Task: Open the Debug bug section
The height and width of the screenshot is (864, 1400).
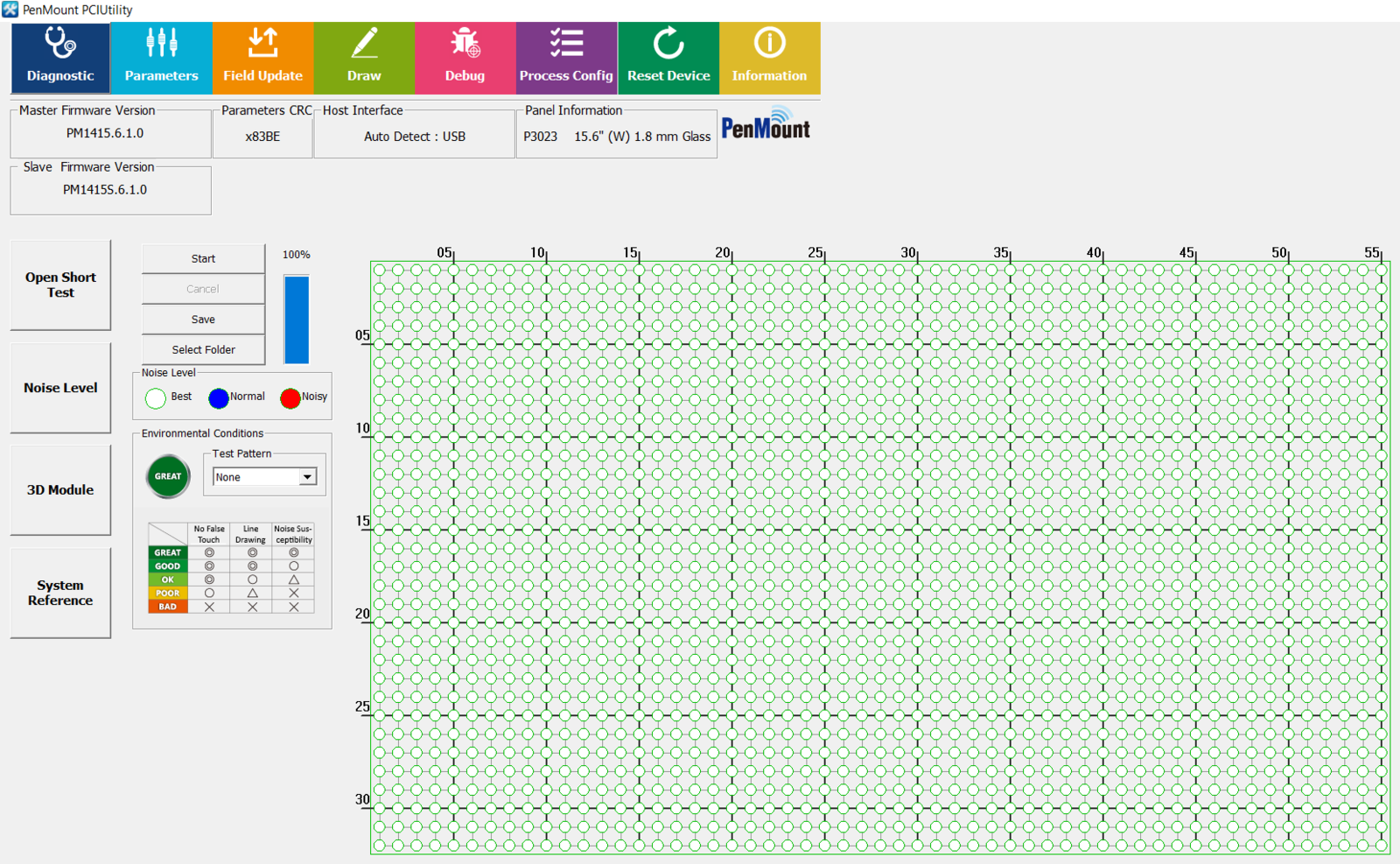Action: pos(465,58)
